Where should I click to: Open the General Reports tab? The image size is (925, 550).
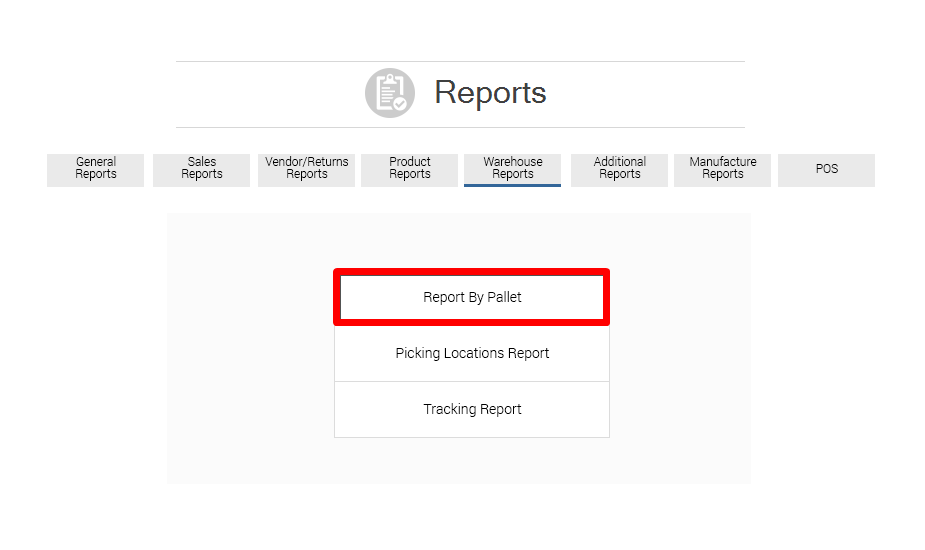(96, 168)
